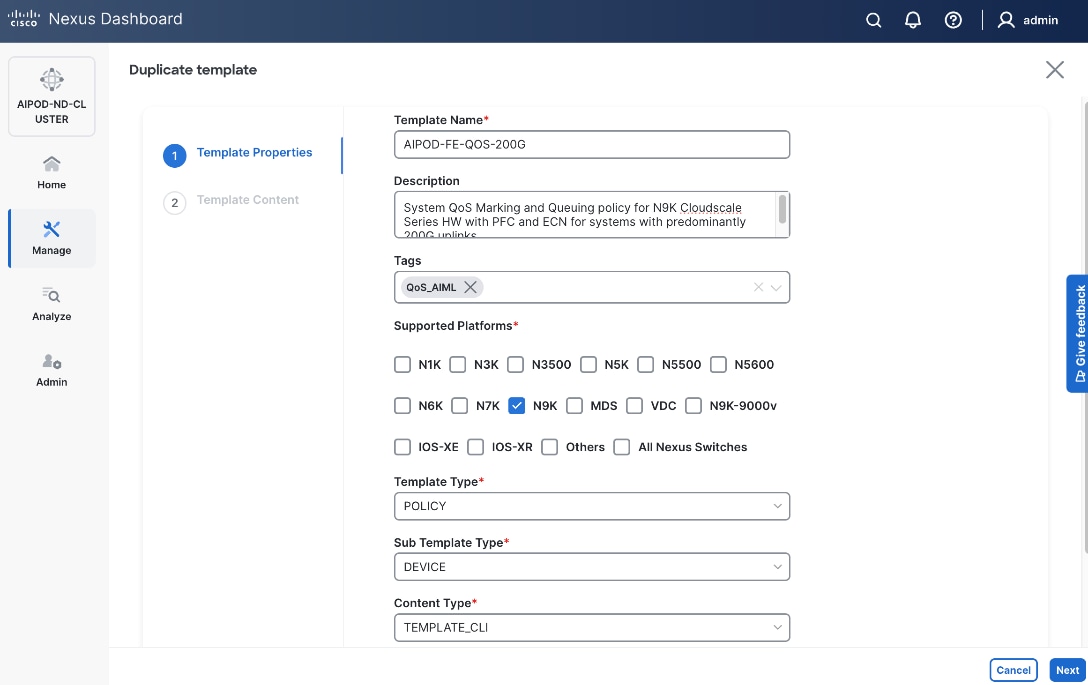Remove the QoS_AIML tag
The width and height of the screenshot is (1088, 685).
tap(470, 287)
